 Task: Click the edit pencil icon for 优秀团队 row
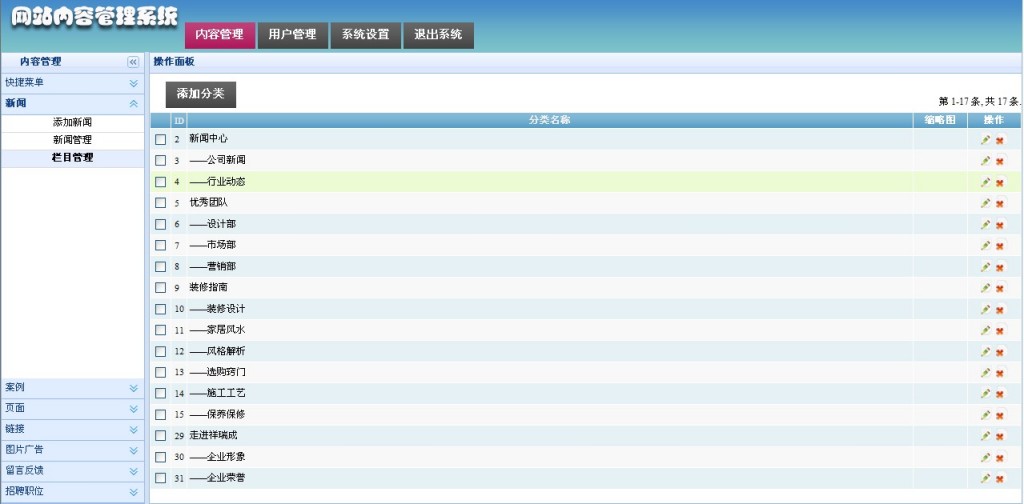[x=985, y=203]
